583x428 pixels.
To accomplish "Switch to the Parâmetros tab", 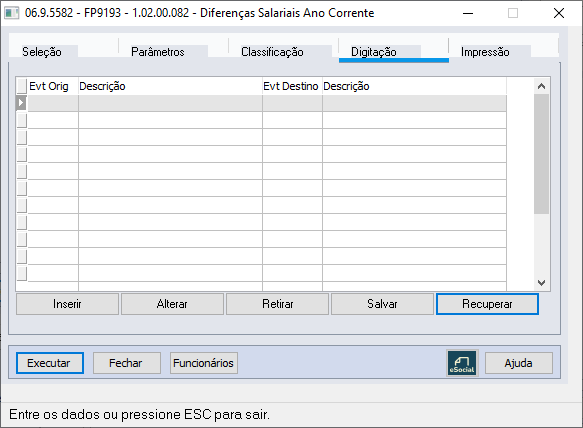I will pos(158,52).
